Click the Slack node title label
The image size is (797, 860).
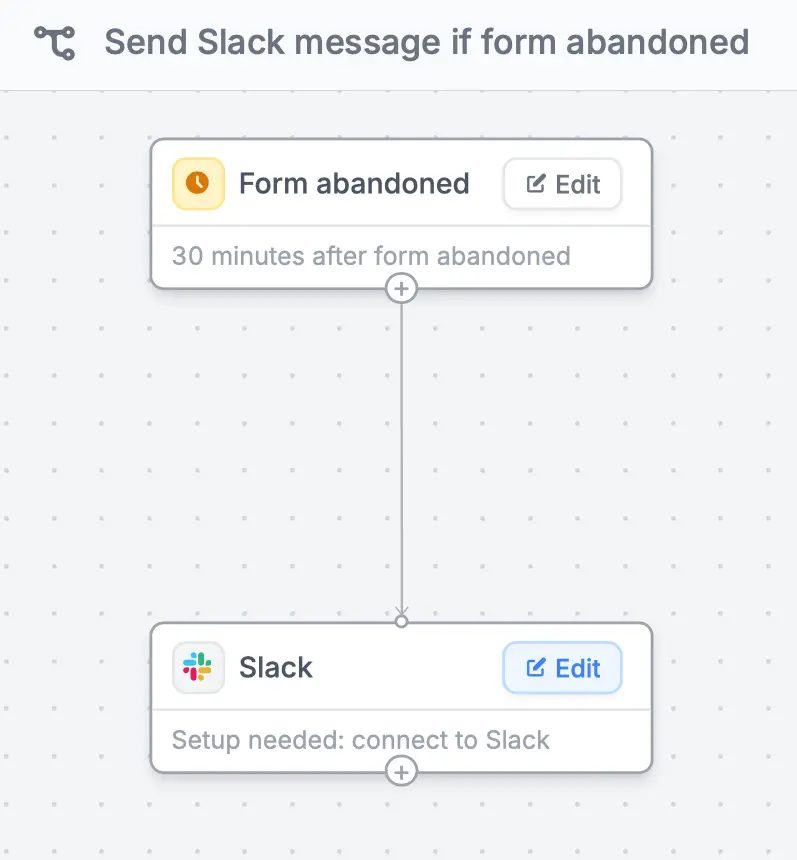[x=276, y=668]
